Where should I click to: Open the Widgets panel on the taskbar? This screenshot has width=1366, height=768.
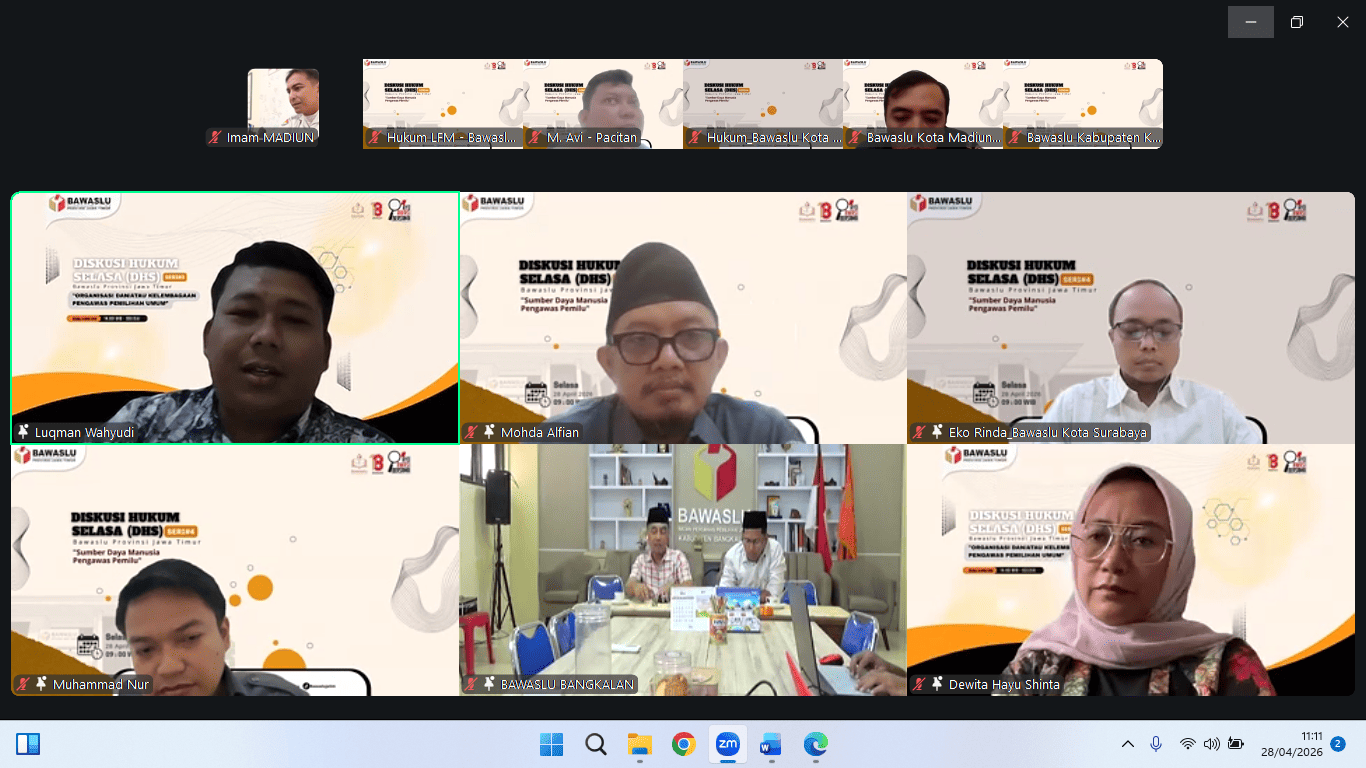click(x=28, y=744)
